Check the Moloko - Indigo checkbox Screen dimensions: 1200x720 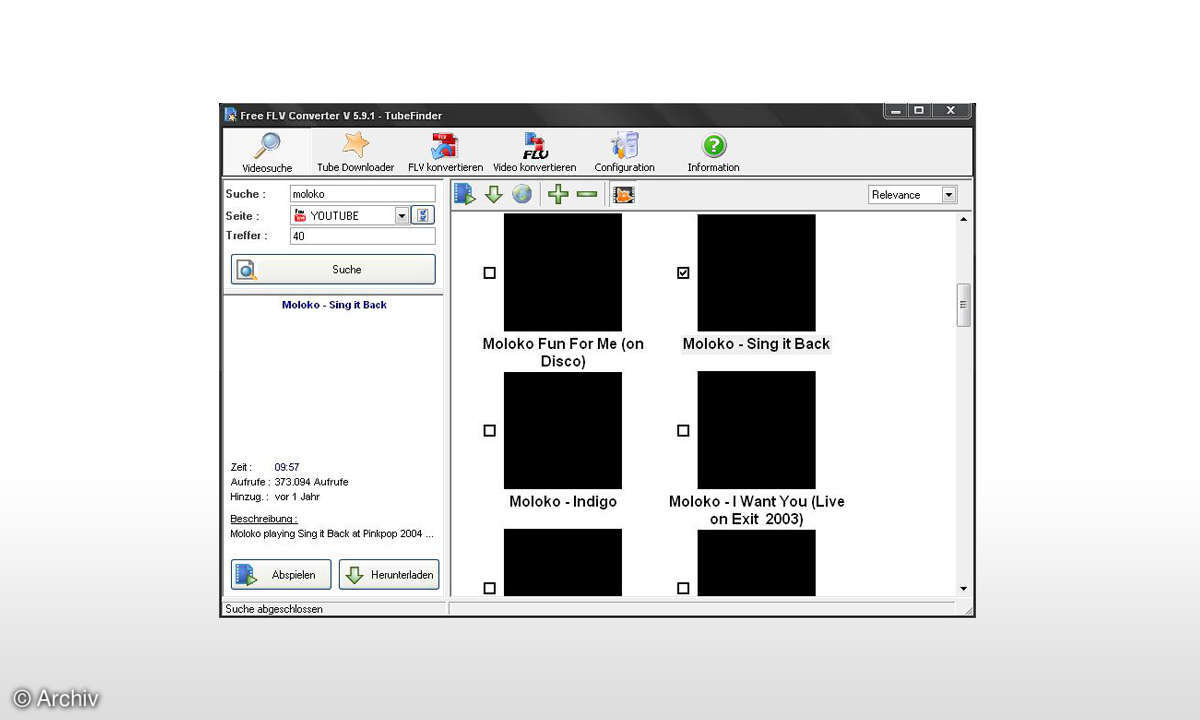pos(489,430)
